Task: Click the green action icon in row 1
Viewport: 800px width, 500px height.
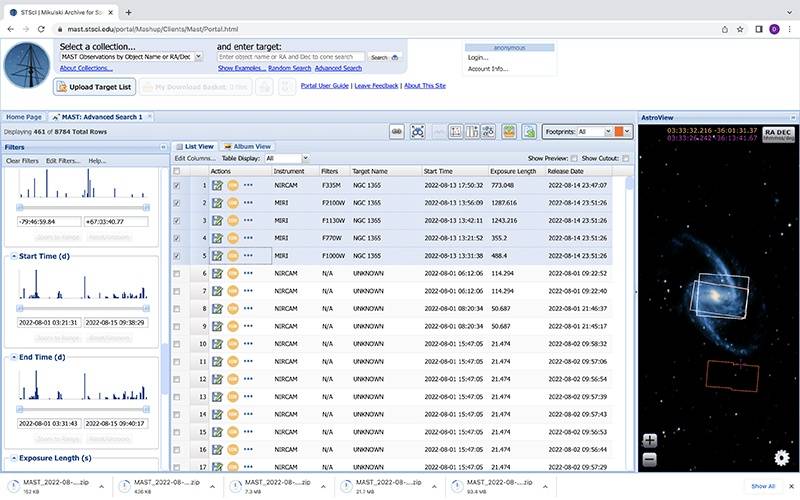Action: (217, 185)
